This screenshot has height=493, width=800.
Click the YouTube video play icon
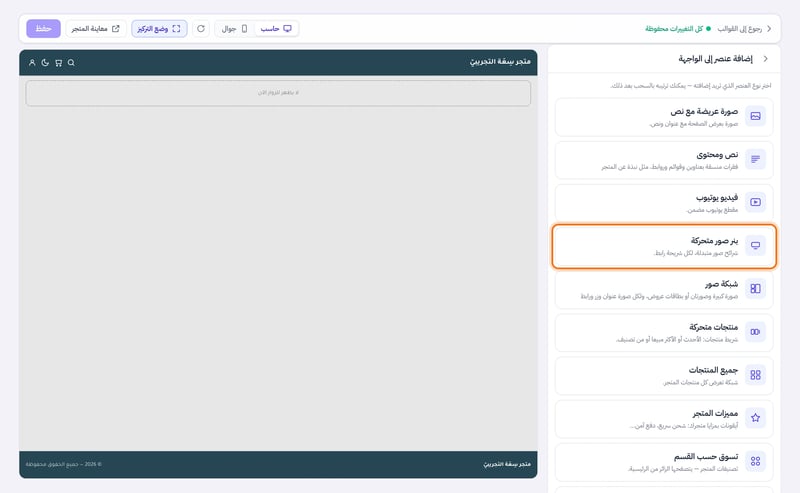coord(755,202)
